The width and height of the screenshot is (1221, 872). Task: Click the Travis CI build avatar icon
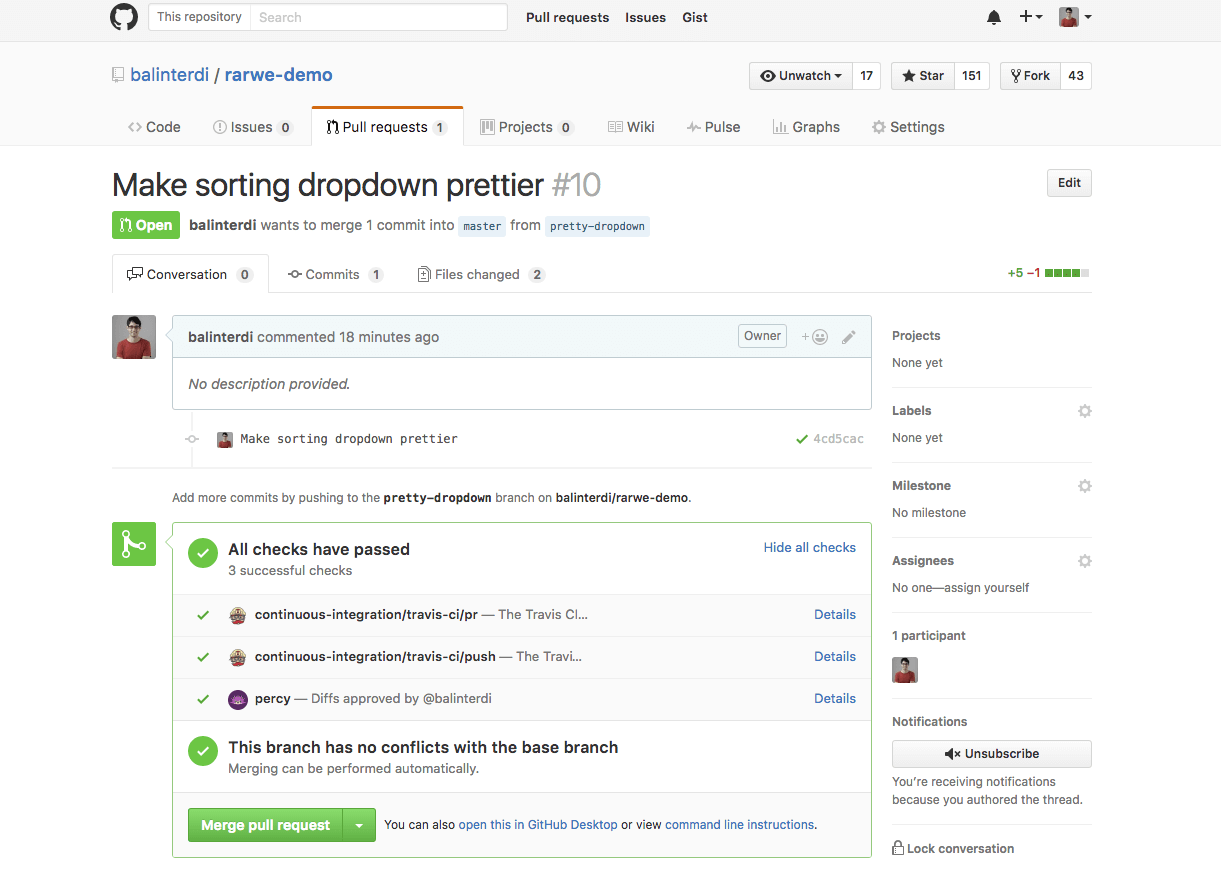point(237,615)
